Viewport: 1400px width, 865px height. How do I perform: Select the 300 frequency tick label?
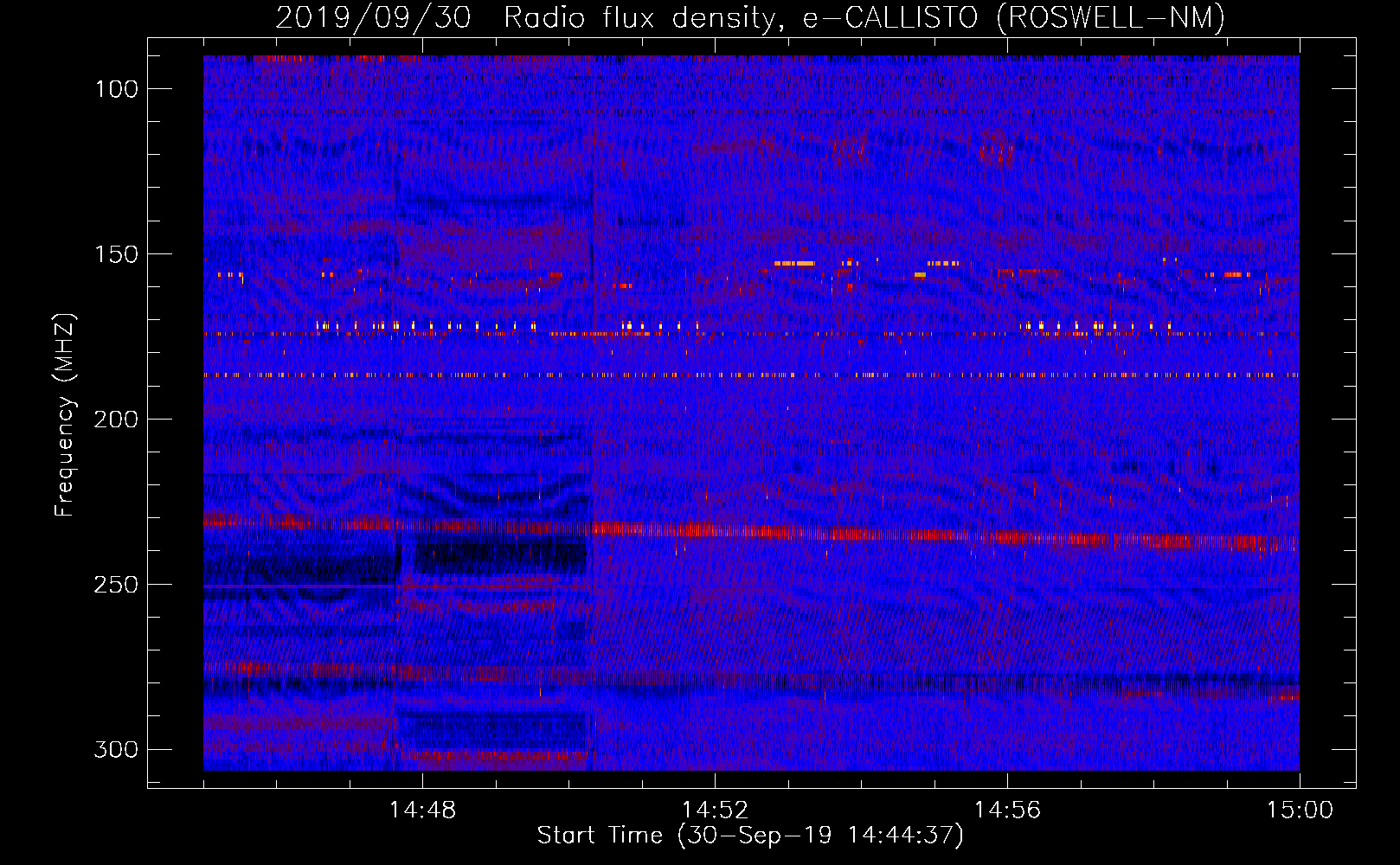tap(116, 749)
